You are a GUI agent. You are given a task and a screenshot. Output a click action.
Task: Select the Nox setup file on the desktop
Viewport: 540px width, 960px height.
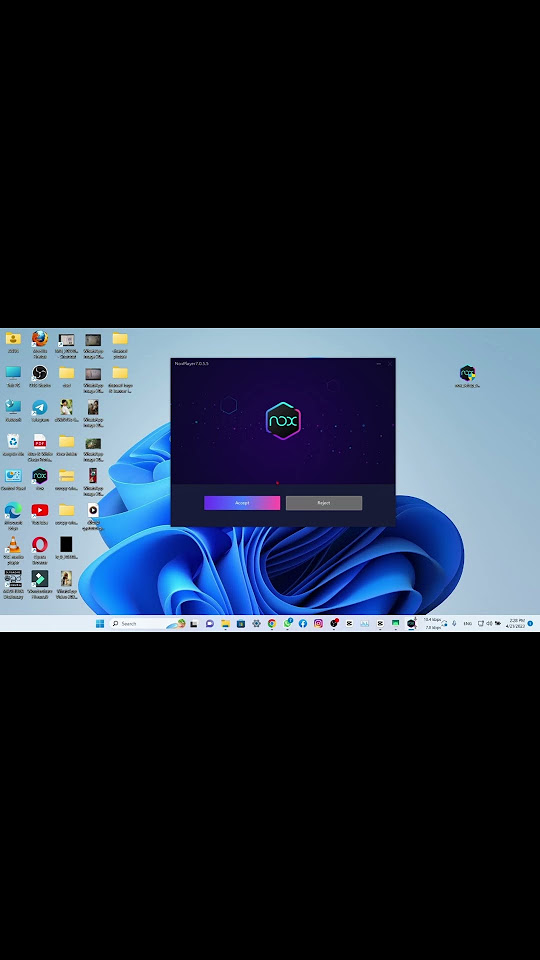(x=467, y=376)
